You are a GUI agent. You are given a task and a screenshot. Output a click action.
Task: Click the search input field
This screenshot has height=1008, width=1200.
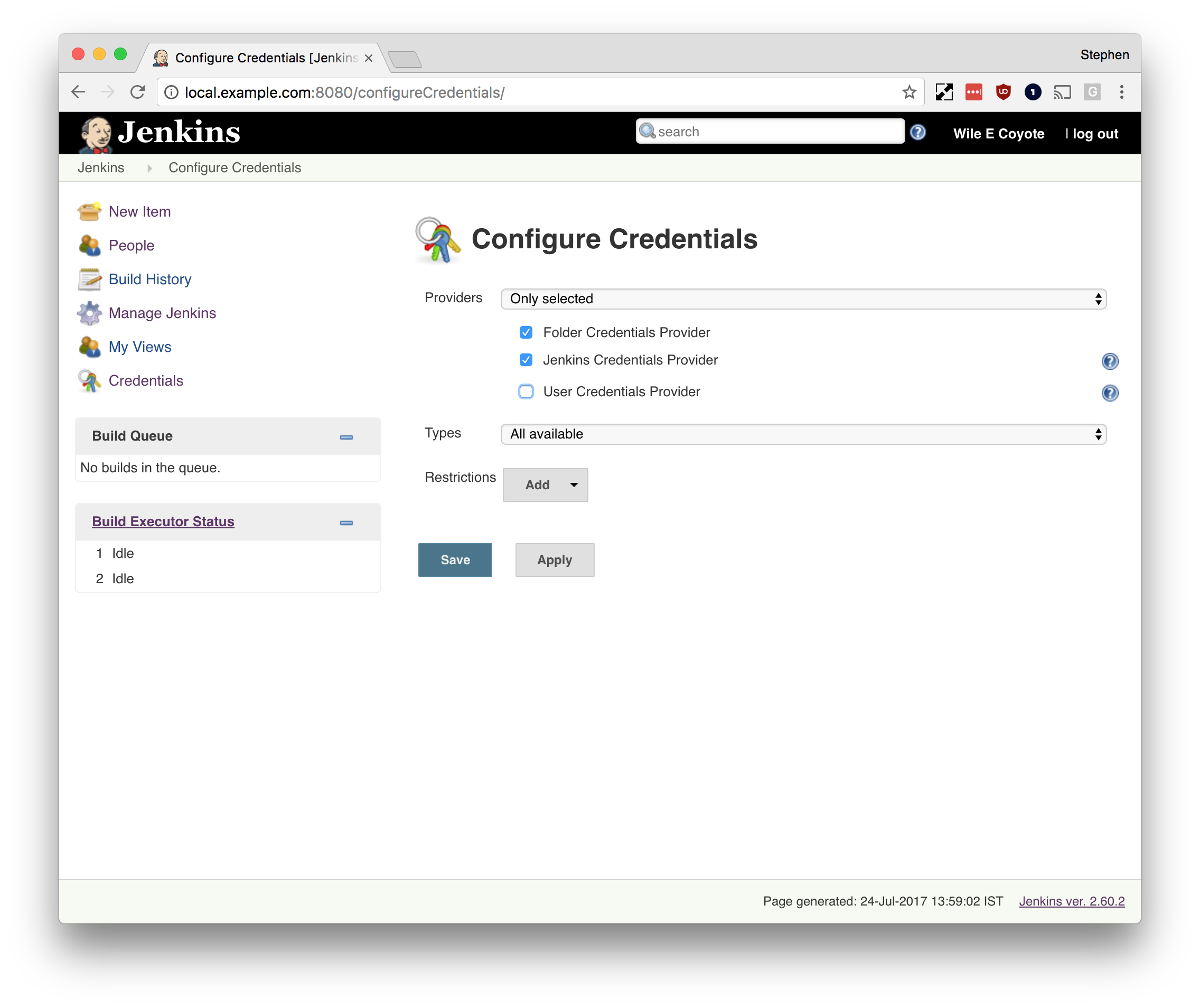click(x=770, y=131)
